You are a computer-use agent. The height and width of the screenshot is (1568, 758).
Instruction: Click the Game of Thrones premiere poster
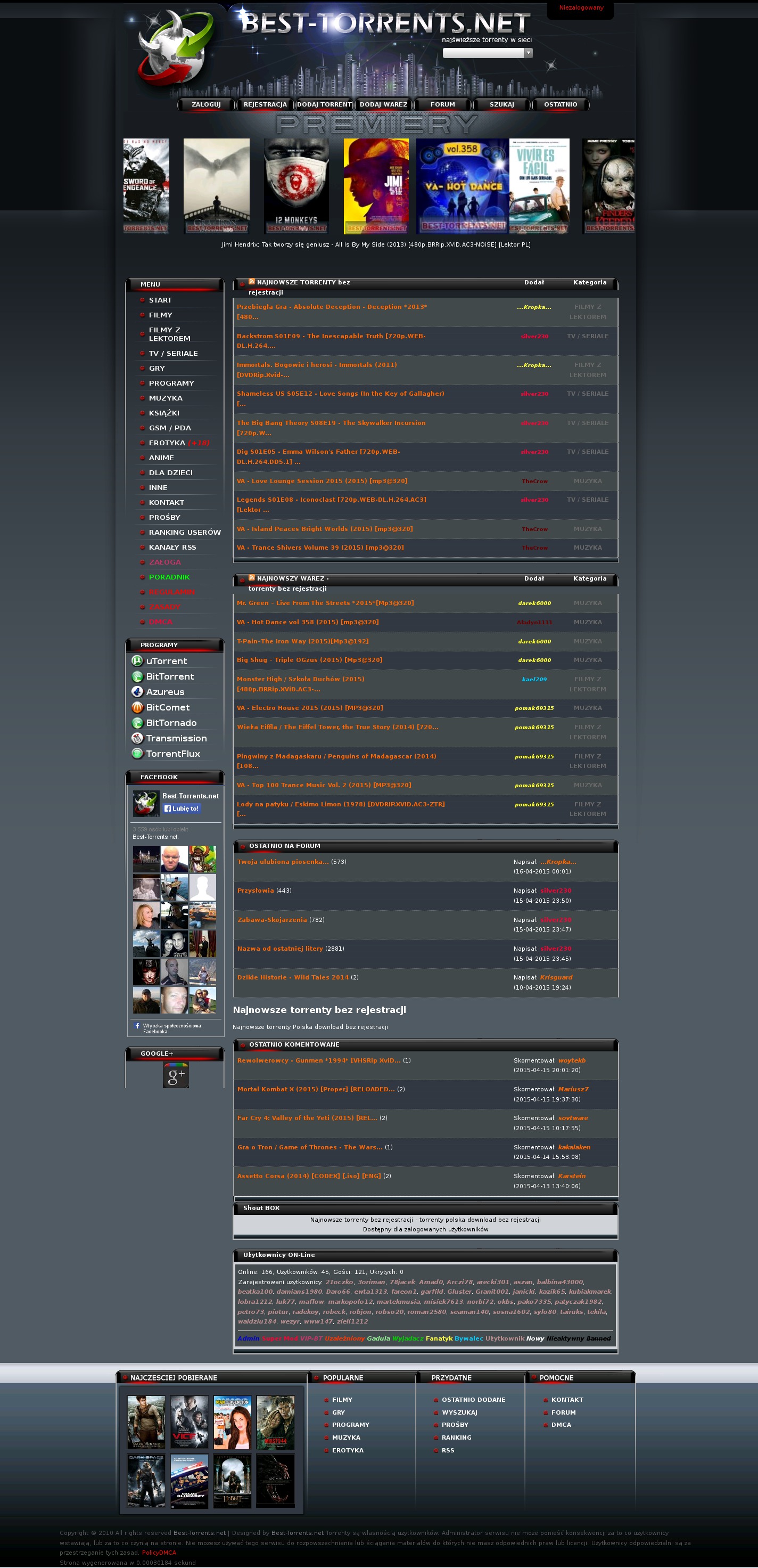[x=217, y=186]
